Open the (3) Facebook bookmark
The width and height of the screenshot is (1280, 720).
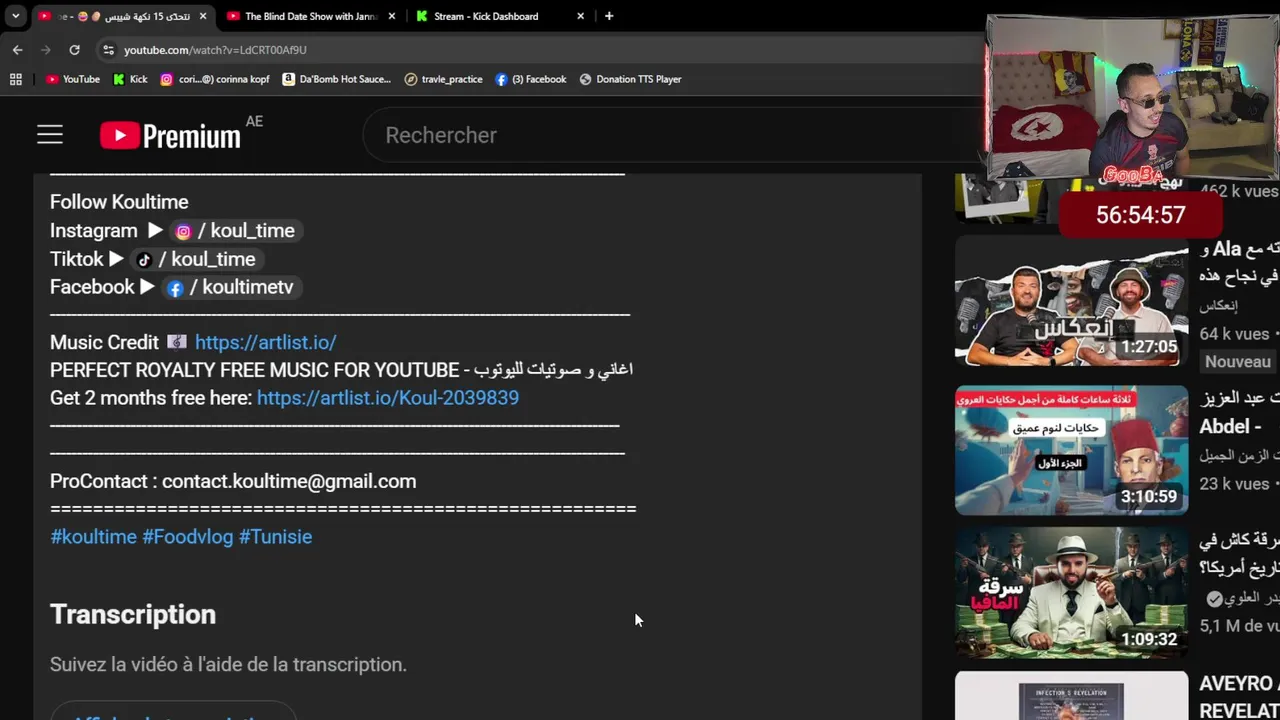tap(531, 79)
